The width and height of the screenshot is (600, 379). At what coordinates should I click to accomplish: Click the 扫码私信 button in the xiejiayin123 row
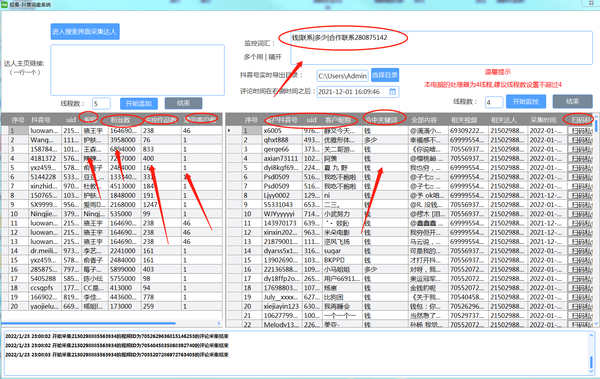580,307
